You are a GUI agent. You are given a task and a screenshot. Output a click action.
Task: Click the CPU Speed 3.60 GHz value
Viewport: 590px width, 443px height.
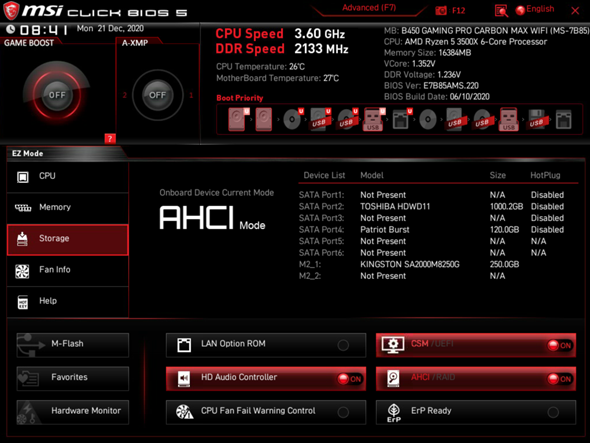tap(319, 34)
